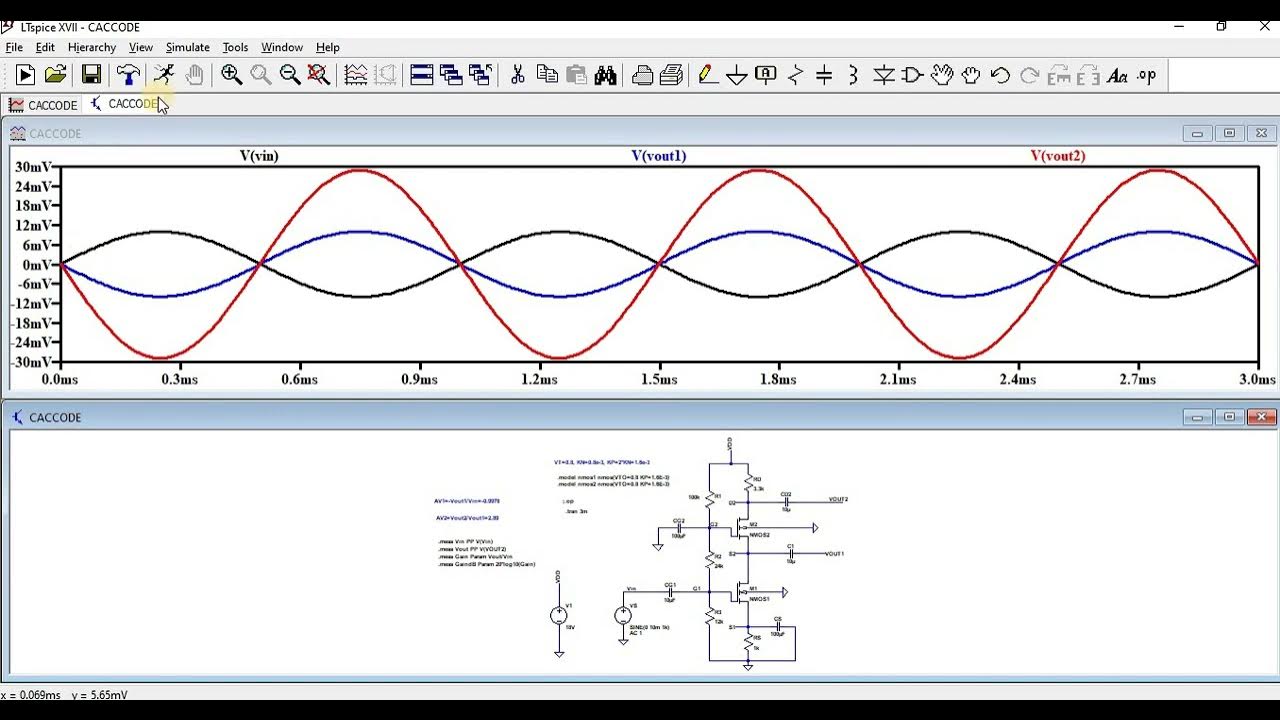
Task: Click the Paste clipboard icon
Action: 576,75
